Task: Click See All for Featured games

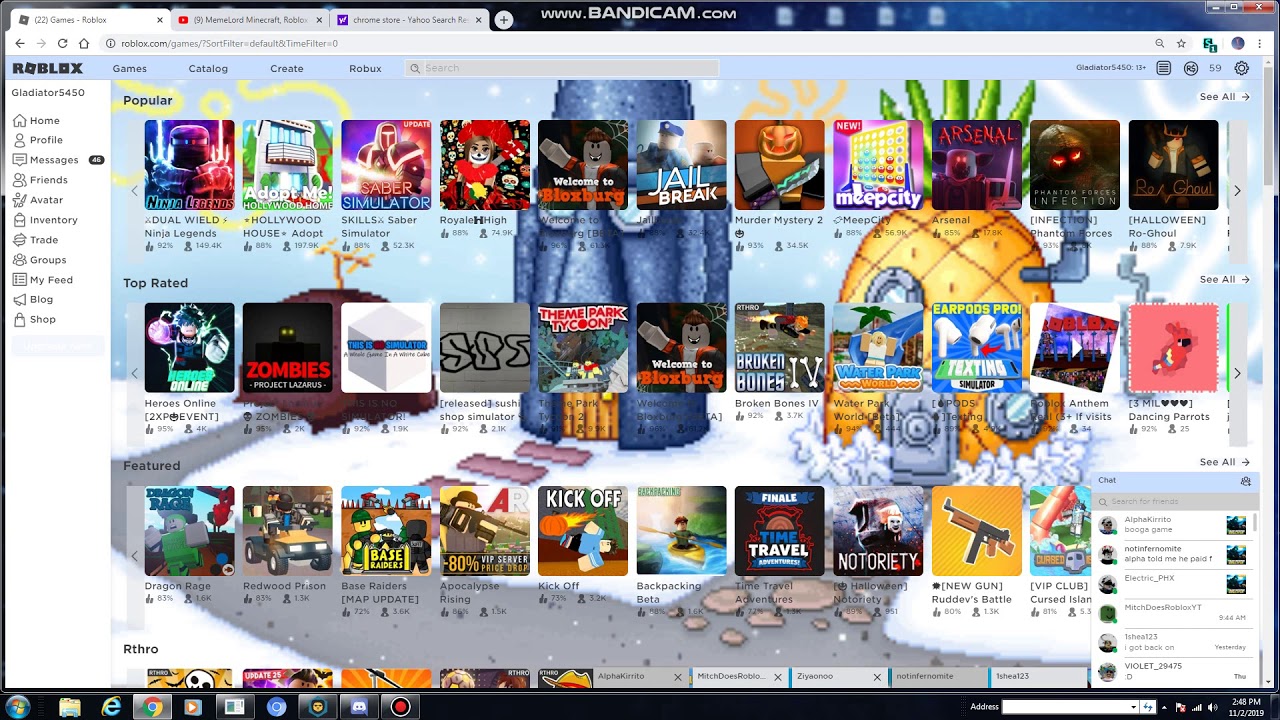Action: point(1224,462)
